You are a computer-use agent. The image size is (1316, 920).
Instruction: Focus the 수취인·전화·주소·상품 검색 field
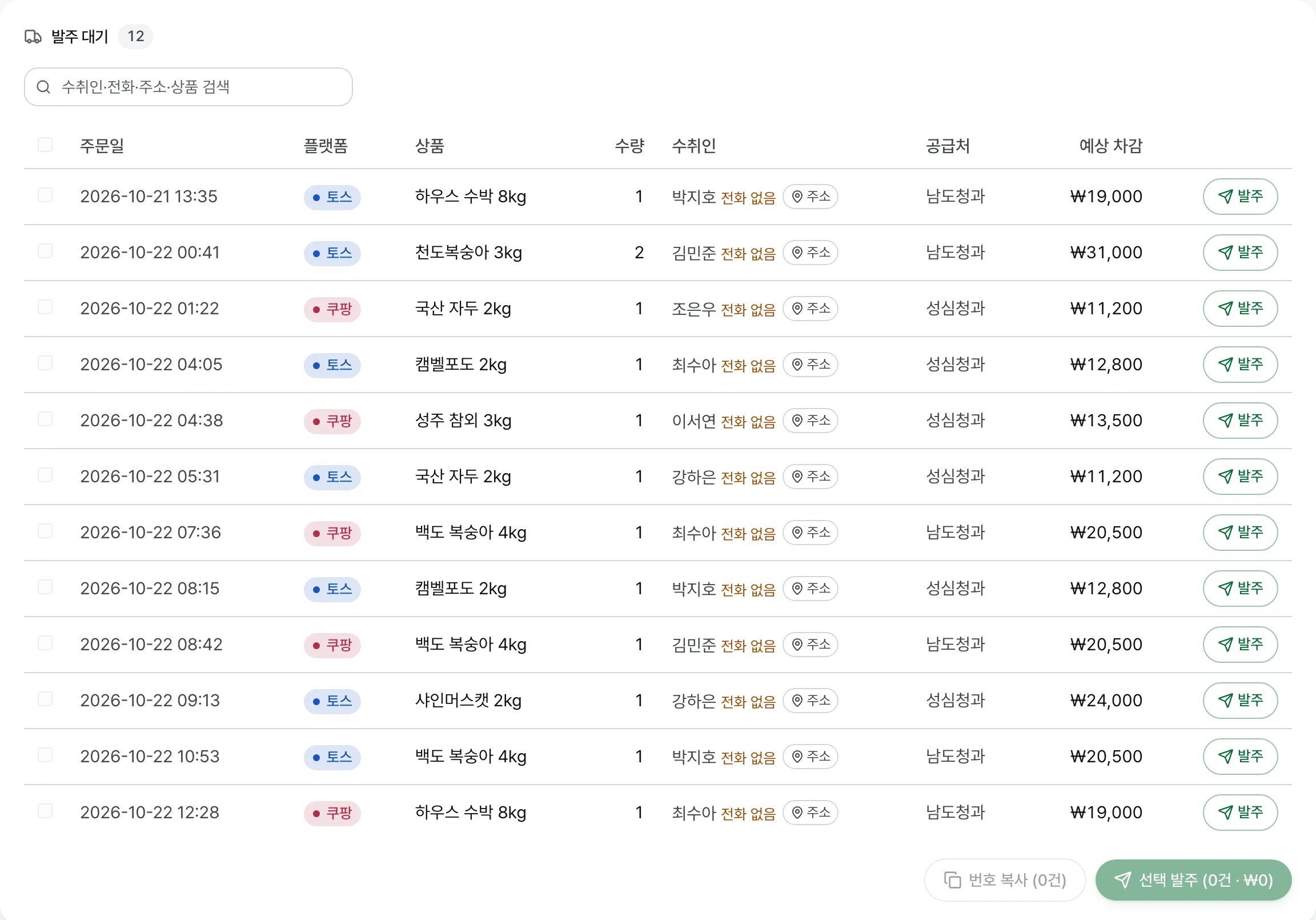point(188,87)
